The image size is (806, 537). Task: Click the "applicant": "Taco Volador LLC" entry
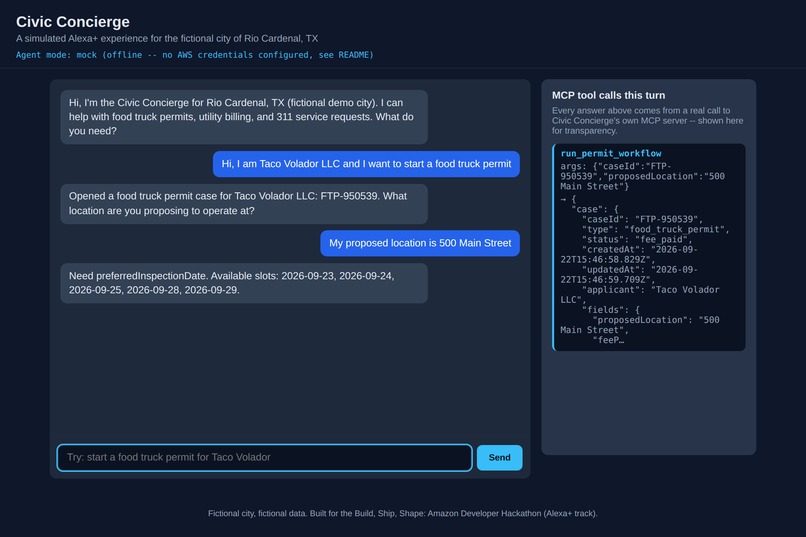[640, 294]
